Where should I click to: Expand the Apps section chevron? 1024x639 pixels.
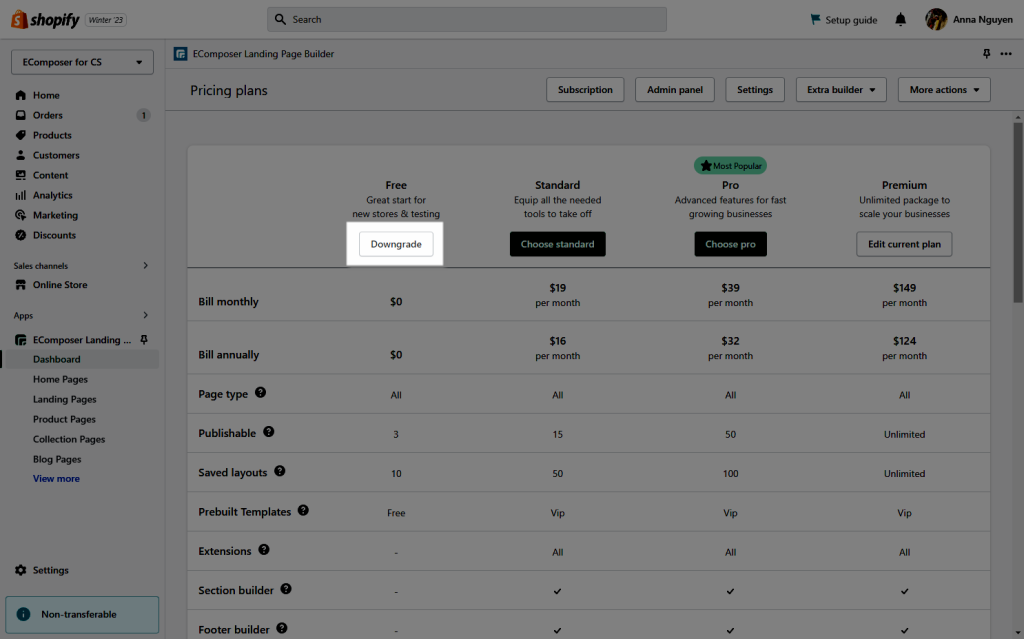point(146,315)
